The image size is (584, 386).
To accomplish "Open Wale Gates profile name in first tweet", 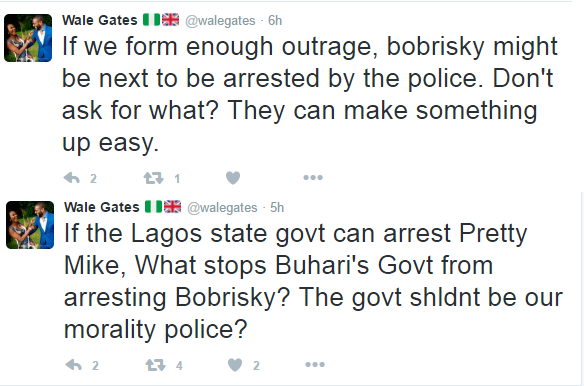I will click(99, 20).
